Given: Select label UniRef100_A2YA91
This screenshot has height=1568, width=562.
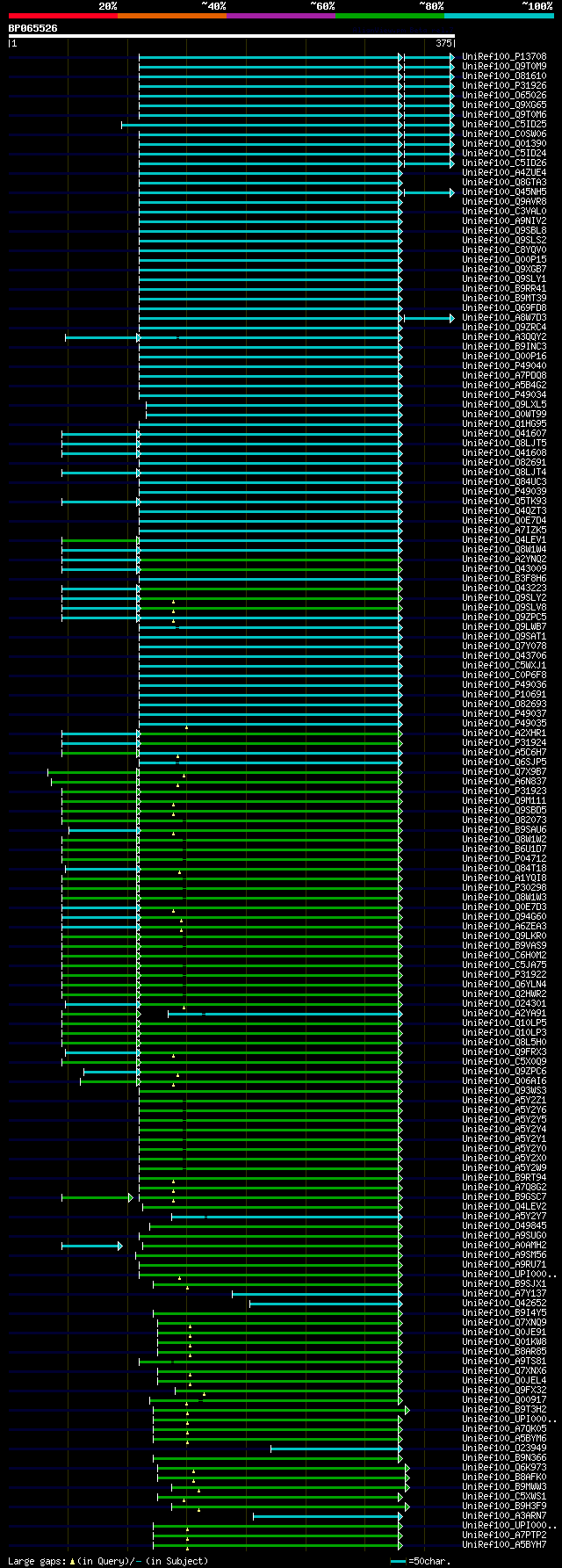Looking at the screenshot, I should coord(504,1014).
